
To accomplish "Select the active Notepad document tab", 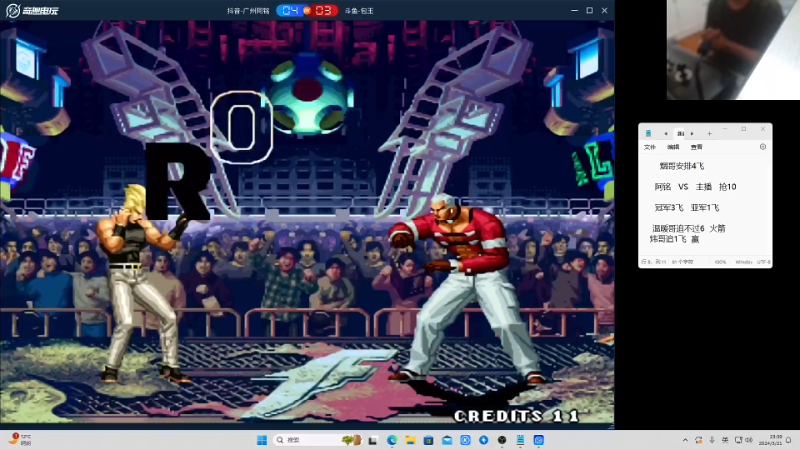I will tap(681, 134).
